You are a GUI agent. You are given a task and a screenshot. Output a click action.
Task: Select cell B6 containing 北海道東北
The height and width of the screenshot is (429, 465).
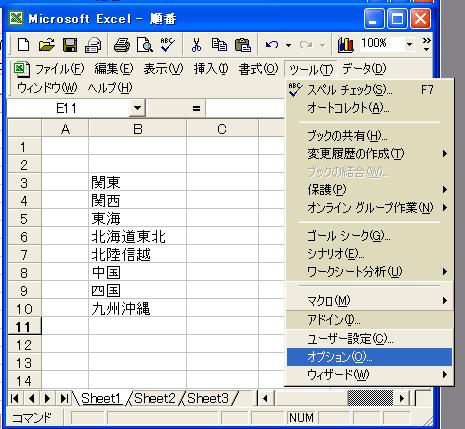137,237
